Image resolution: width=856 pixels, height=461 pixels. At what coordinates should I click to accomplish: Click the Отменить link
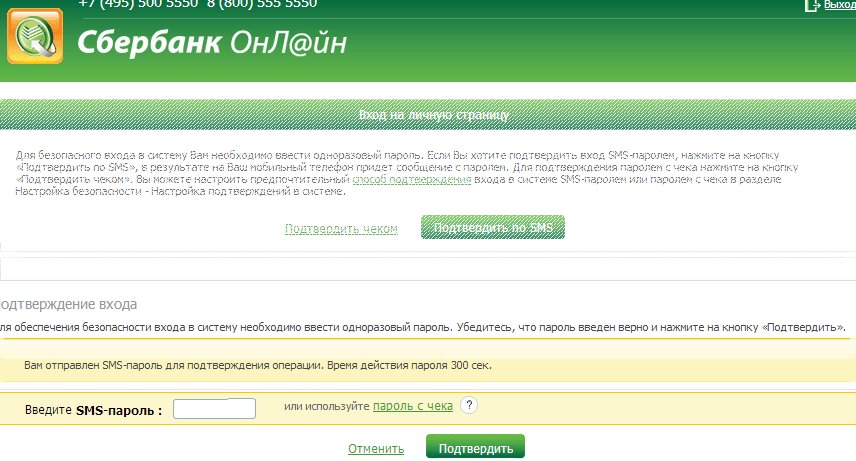(x=376, y=448)
